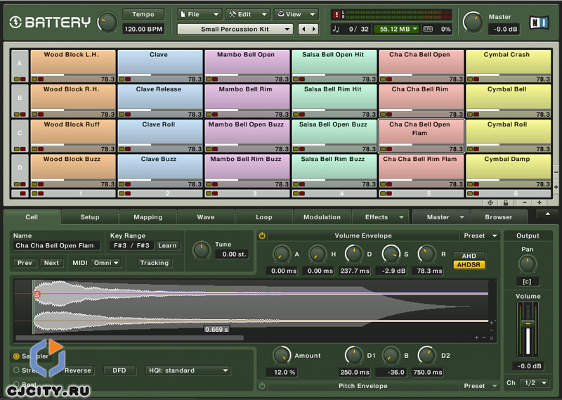Expand the HQI standard quality dropdown
562x400 pixels.
(x=188, y=371)
